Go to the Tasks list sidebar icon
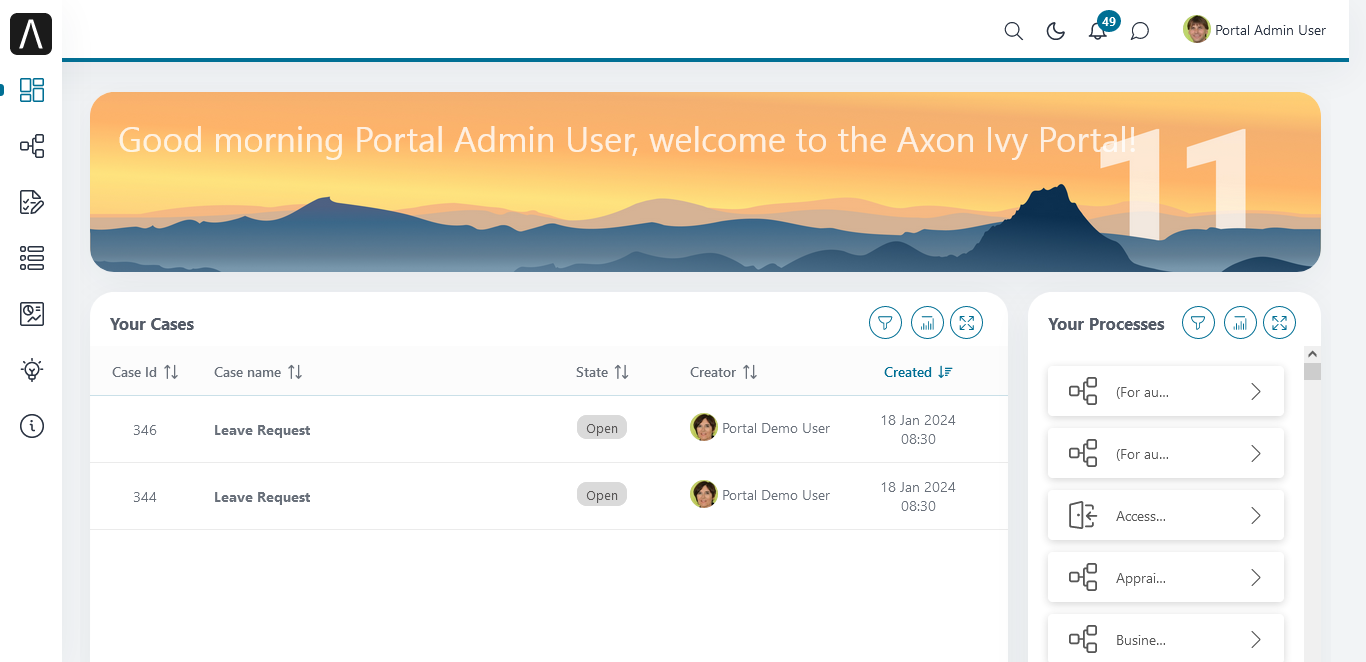 (32, 202)
